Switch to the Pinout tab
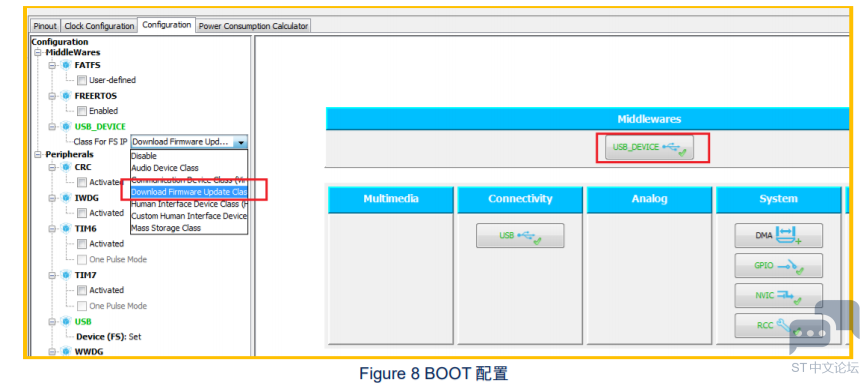The width and height of the screenshot is (868, 383). click(45, 26)
